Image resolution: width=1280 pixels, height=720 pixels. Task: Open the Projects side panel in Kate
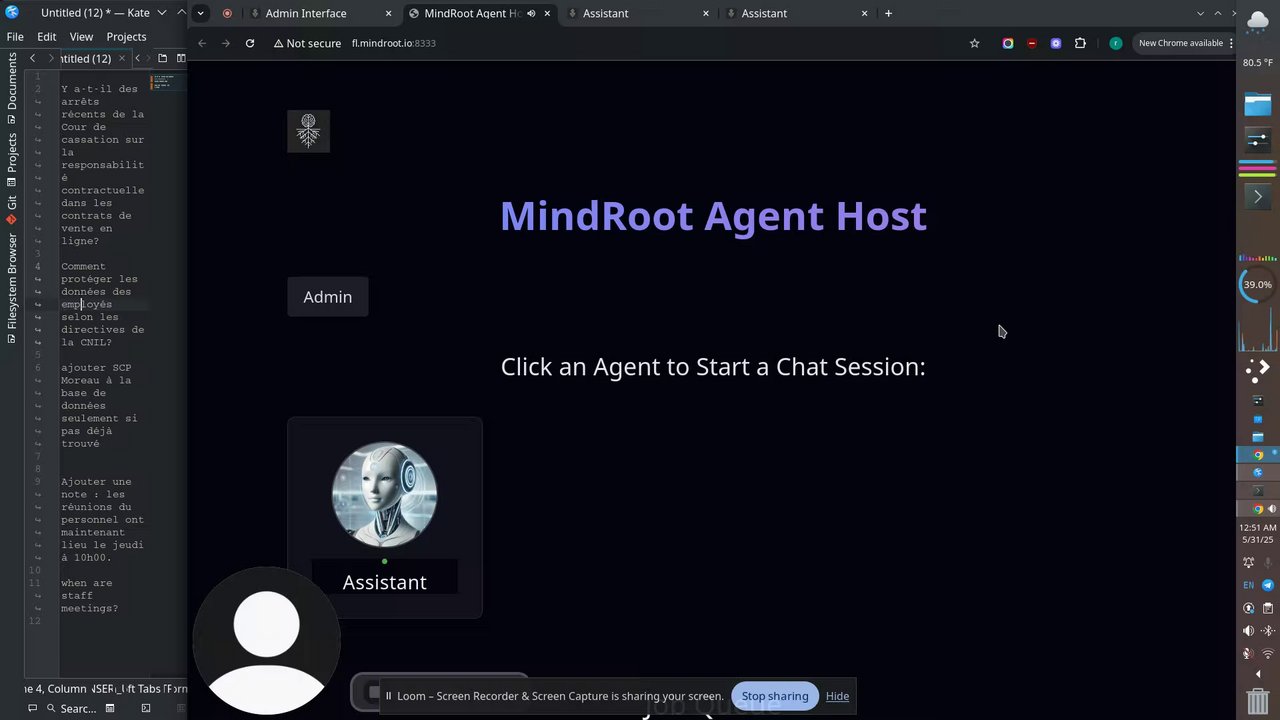[11, 160]
